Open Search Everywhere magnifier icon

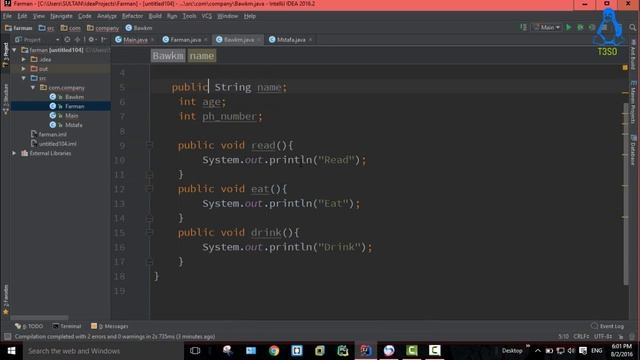click(632, 27)
